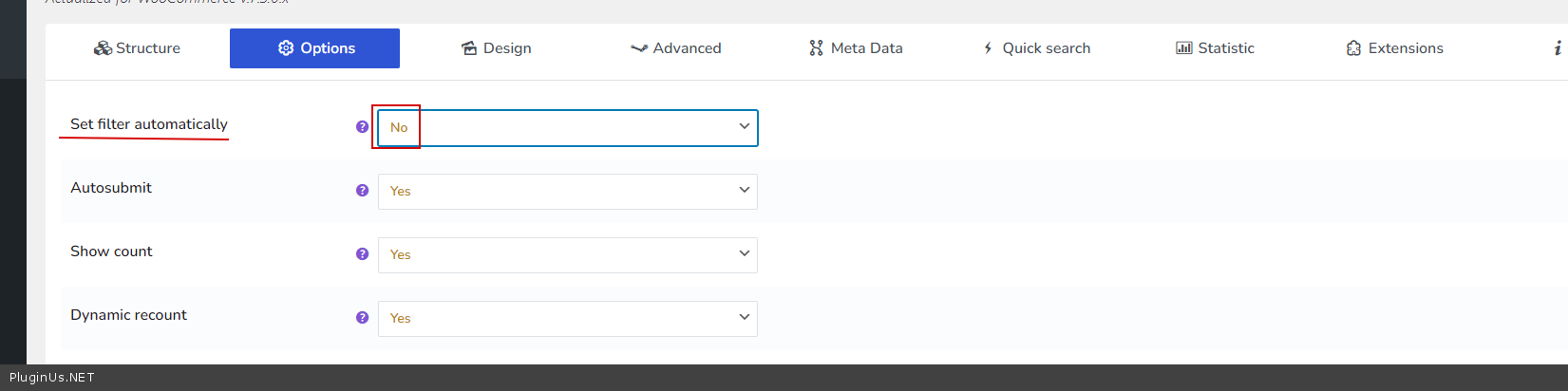Click the PluginUs.NET footer link
The image size is (1568, 391).
coord(52,378)
